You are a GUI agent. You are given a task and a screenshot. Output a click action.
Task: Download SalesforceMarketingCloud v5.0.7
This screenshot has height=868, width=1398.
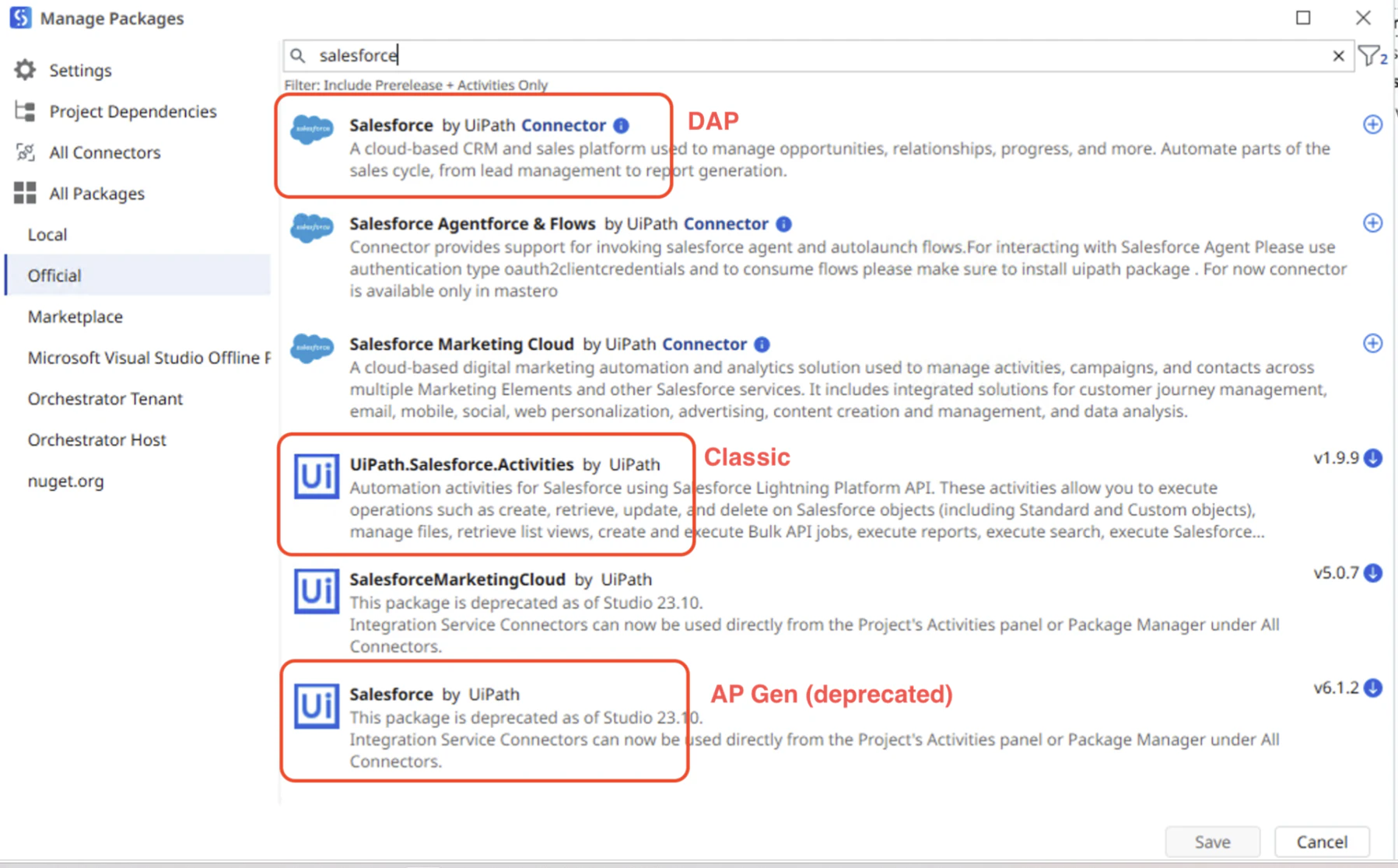[1373, 573]
